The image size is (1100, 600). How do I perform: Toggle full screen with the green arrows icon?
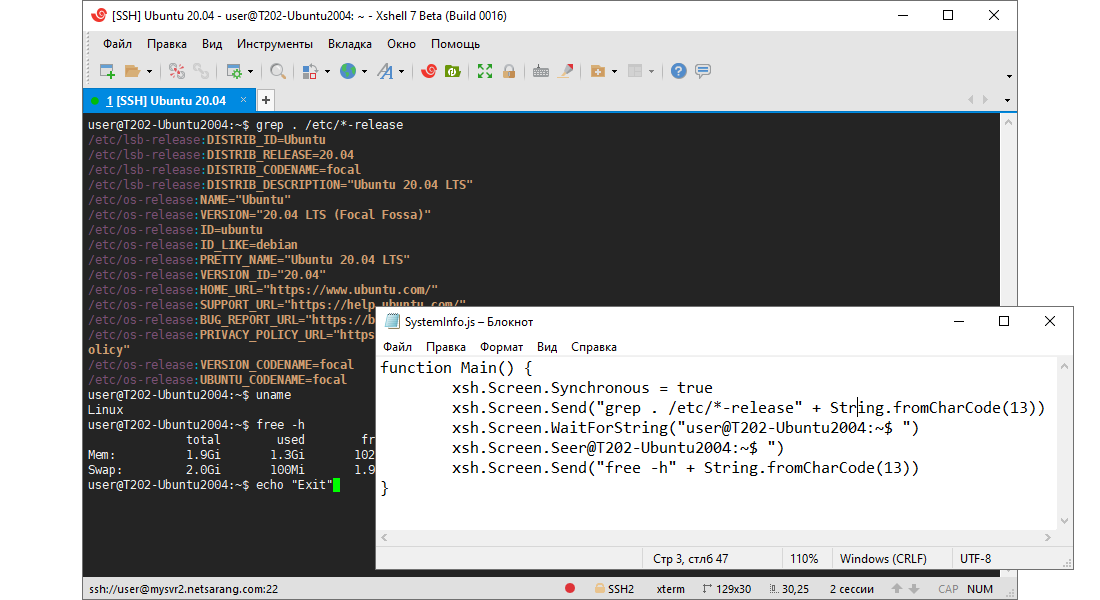(x=485, y=71)
